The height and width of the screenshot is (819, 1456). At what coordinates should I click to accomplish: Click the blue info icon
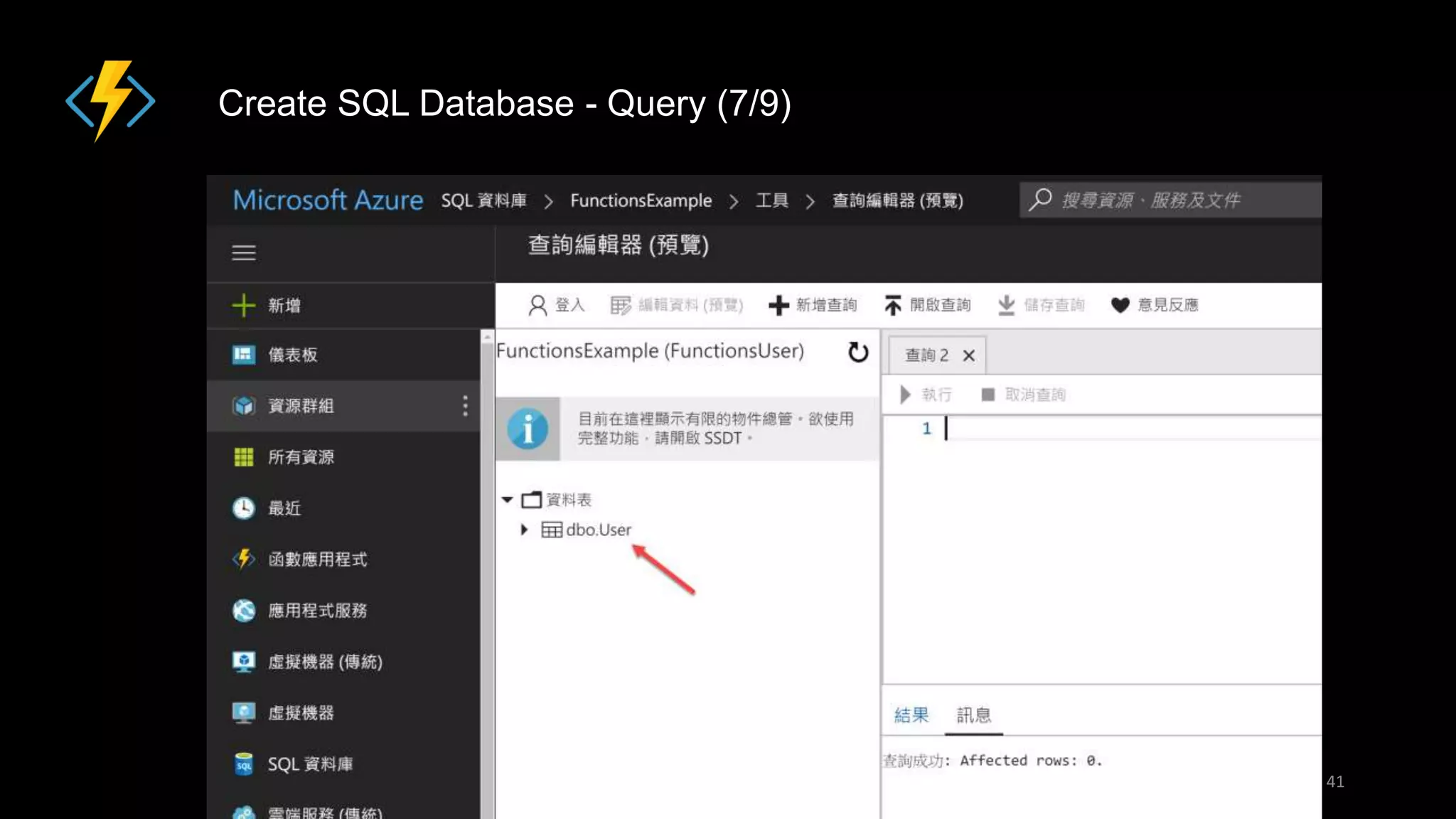(x=528, y=429)
